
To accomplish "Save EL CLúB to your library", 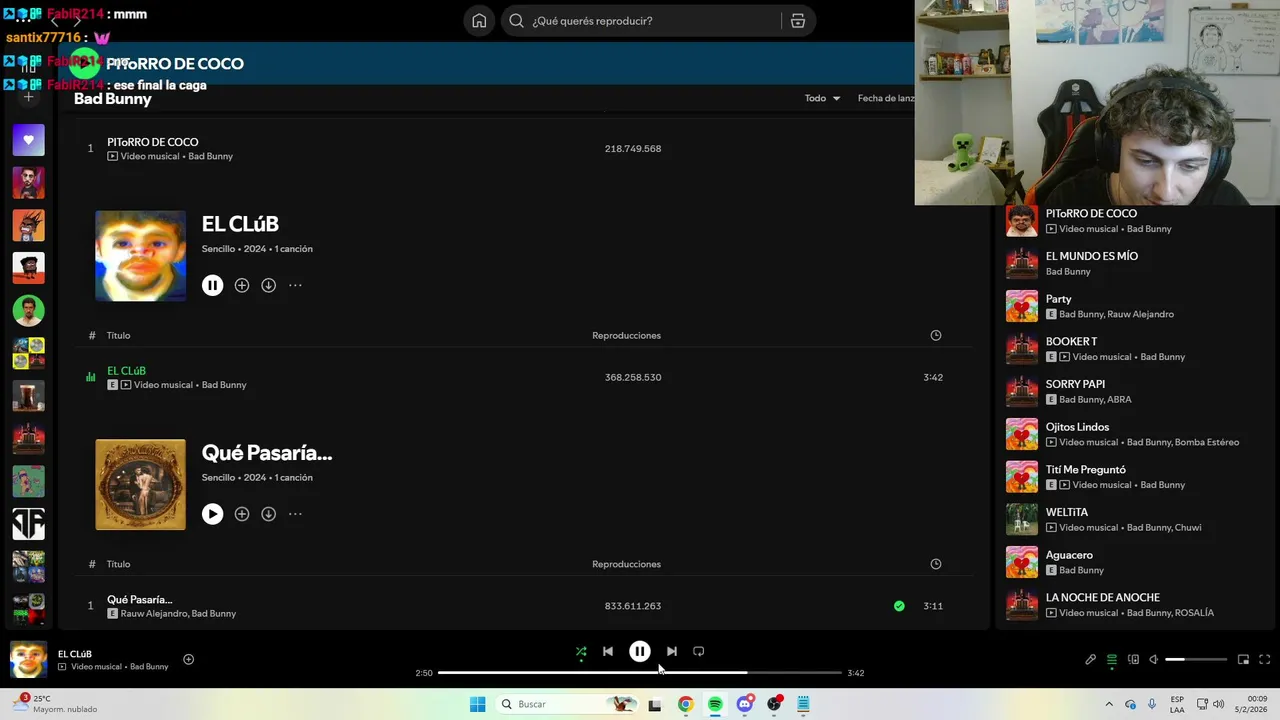I will point(242,285).
